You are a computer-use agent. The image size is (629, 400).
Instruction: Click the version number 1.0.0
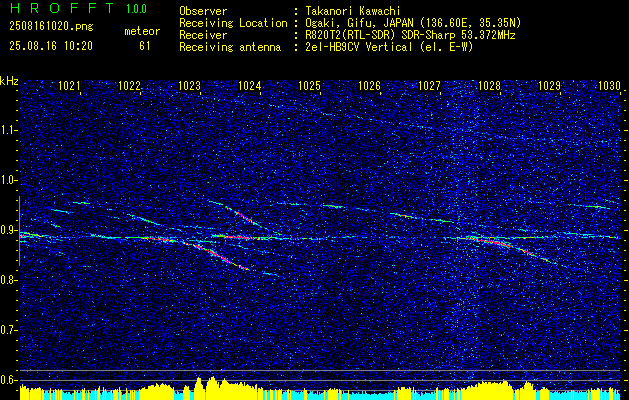click(136, 8)
